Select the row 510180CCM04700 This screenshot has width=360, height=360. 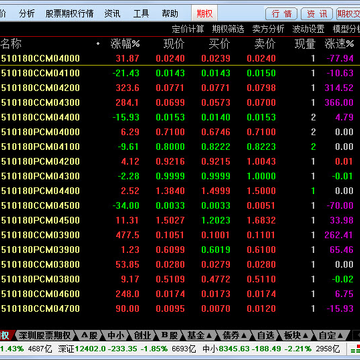180,308
